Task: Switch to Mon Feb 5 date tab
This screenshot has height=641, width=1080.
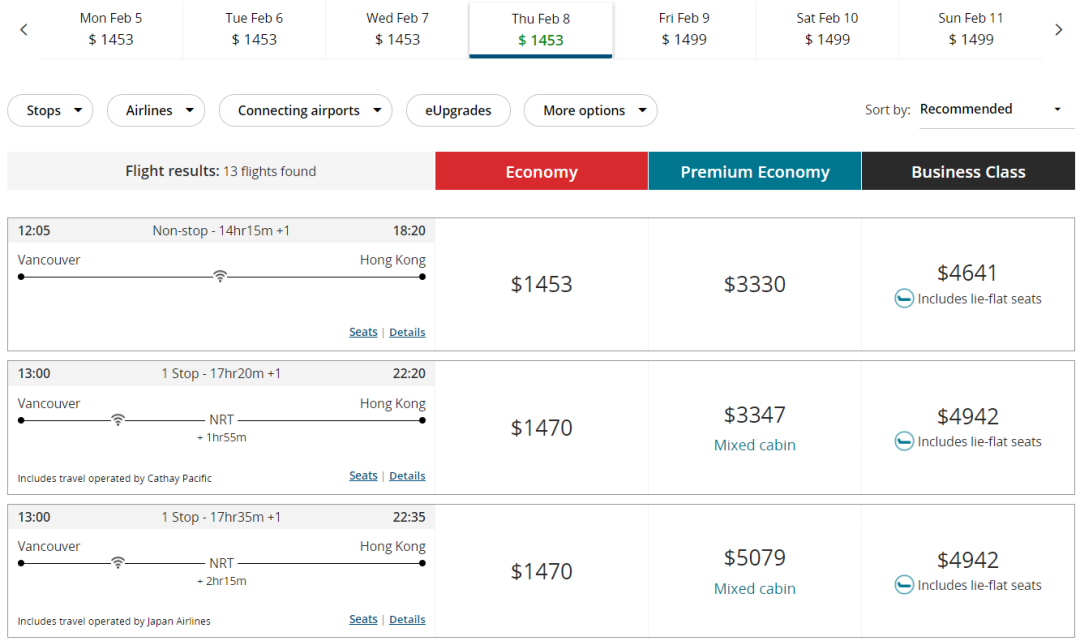Action: (x=111, y=29)
